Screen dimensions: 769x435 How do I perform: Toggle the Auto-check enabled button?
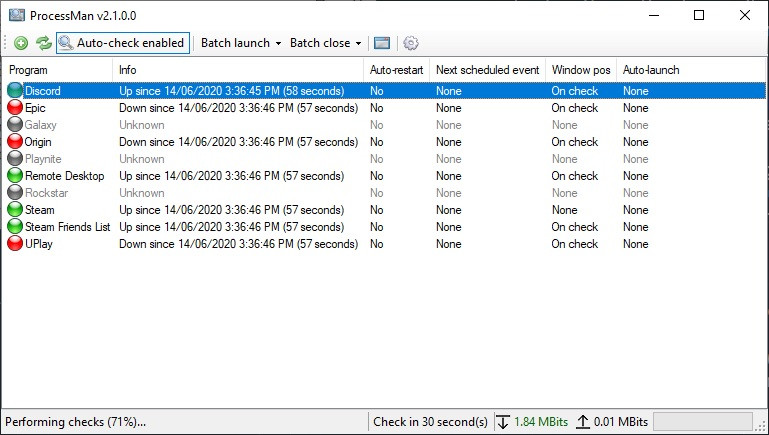coord(123,43)
